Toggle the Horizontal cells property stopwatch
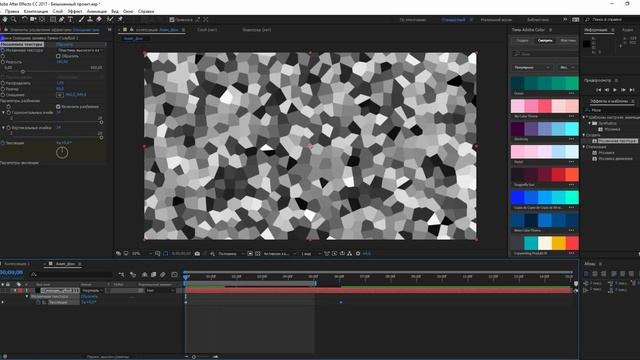Image resolution: width=640 pixels, height=360 pixels. pos(9,112)
